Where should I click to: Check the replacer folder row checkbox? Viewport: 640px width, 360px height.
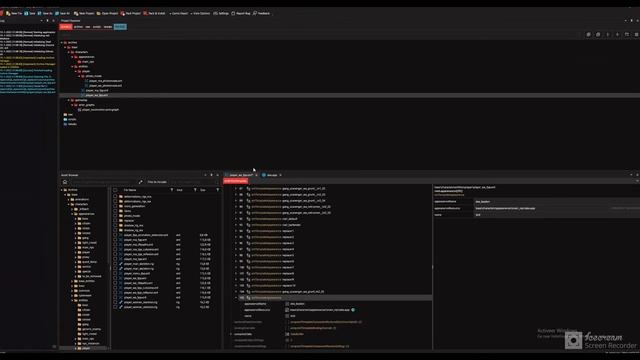point(115,220)
